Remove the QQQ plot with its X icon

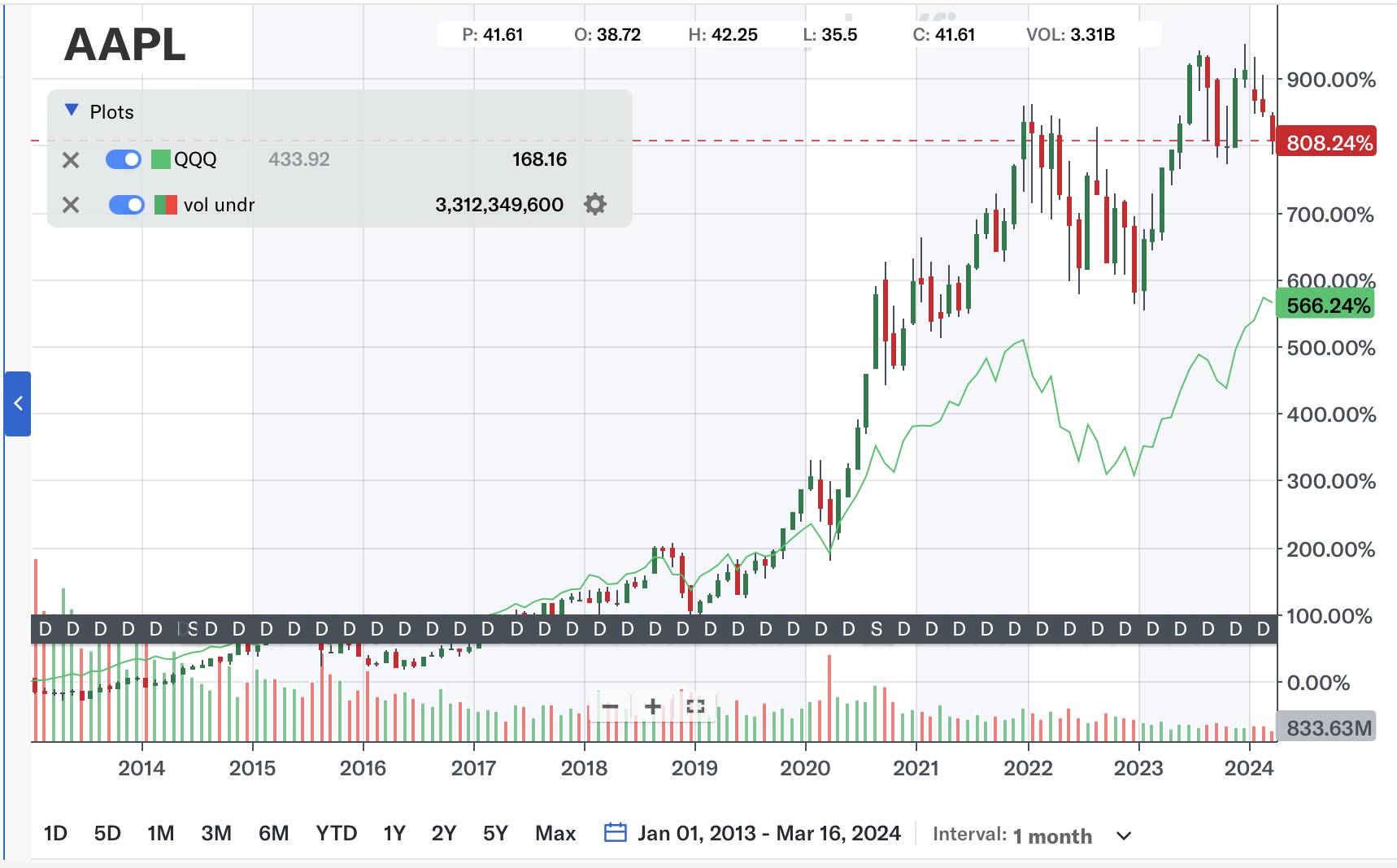[71, 160]
